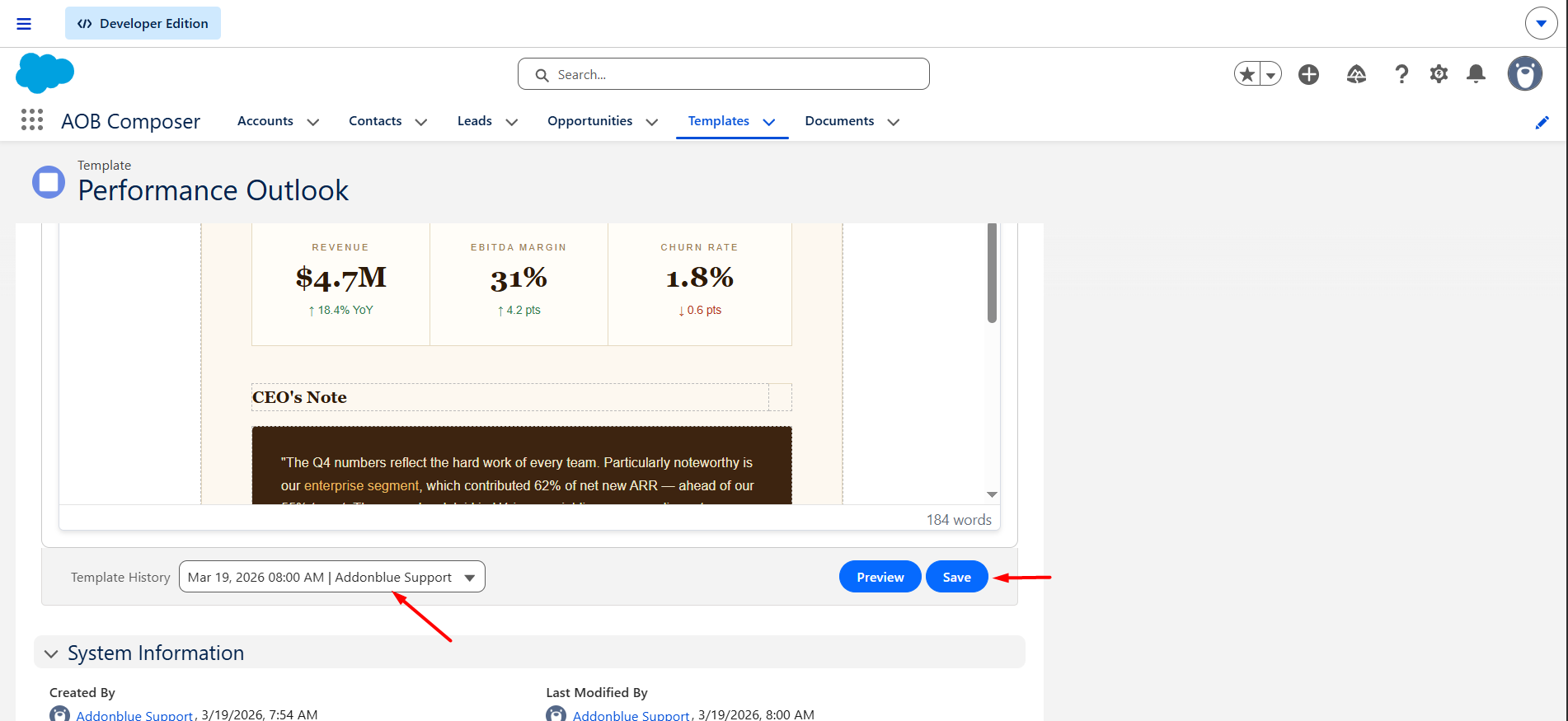Open the Contacts tab
Viewport: 1568px width, 721px height.
[375, 120]
